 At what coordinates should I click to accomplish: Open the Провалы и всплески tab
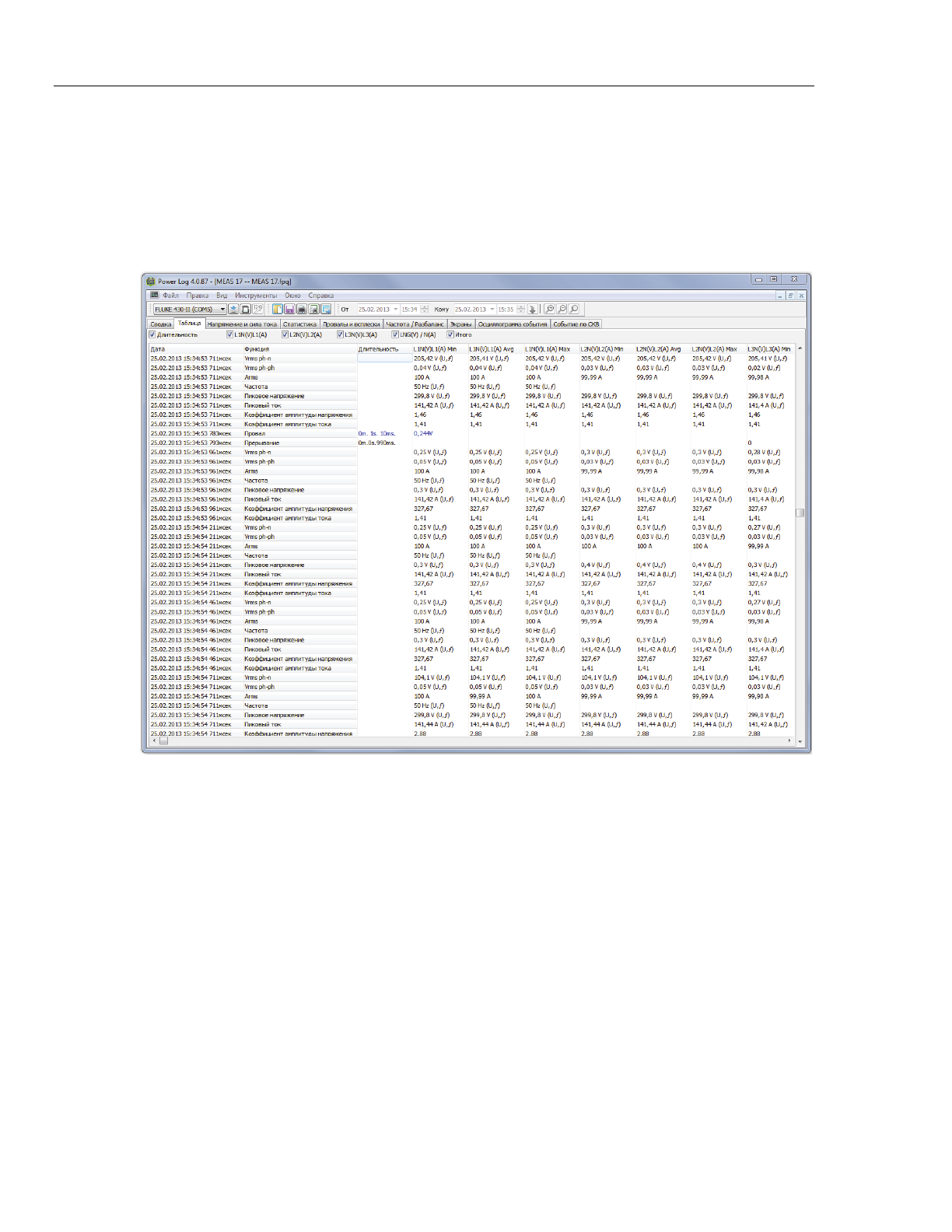352,324
